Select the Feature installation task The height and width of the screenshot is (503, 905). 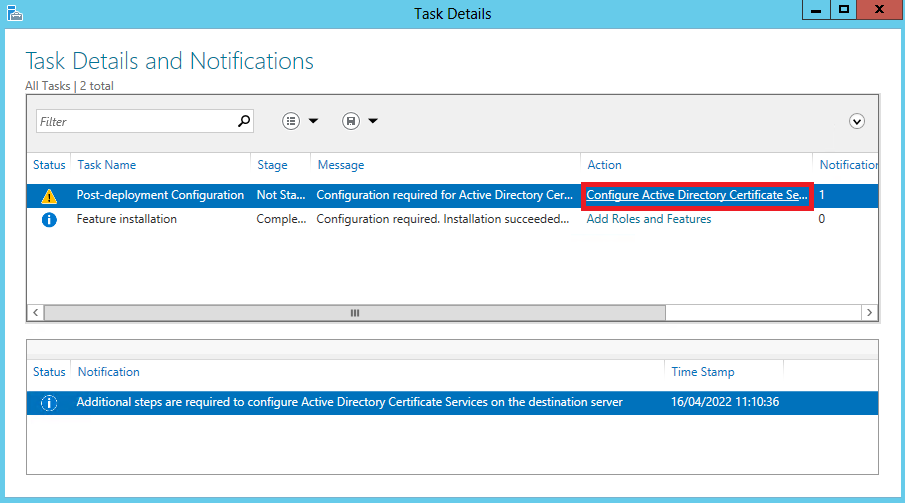click(x=126, y=219)
